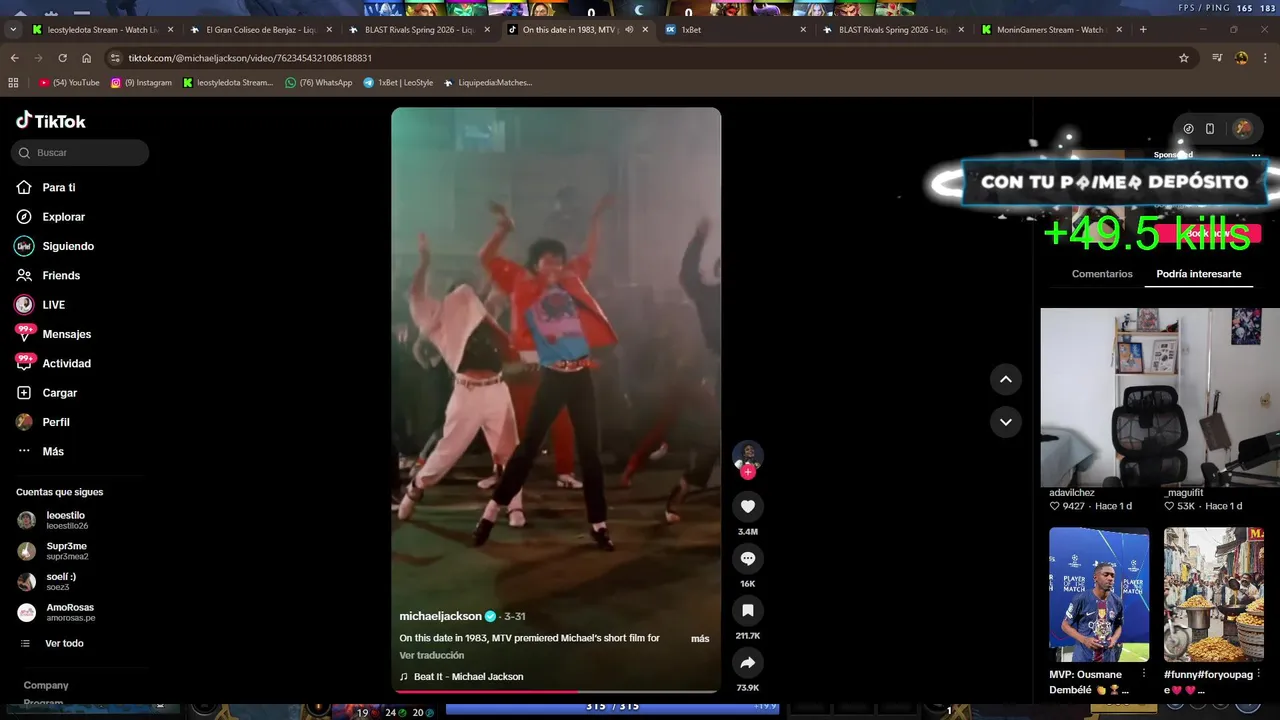Switch to leostyledota Stream tab
Viewport: 1280px width, 720px height.
point(102,30)
